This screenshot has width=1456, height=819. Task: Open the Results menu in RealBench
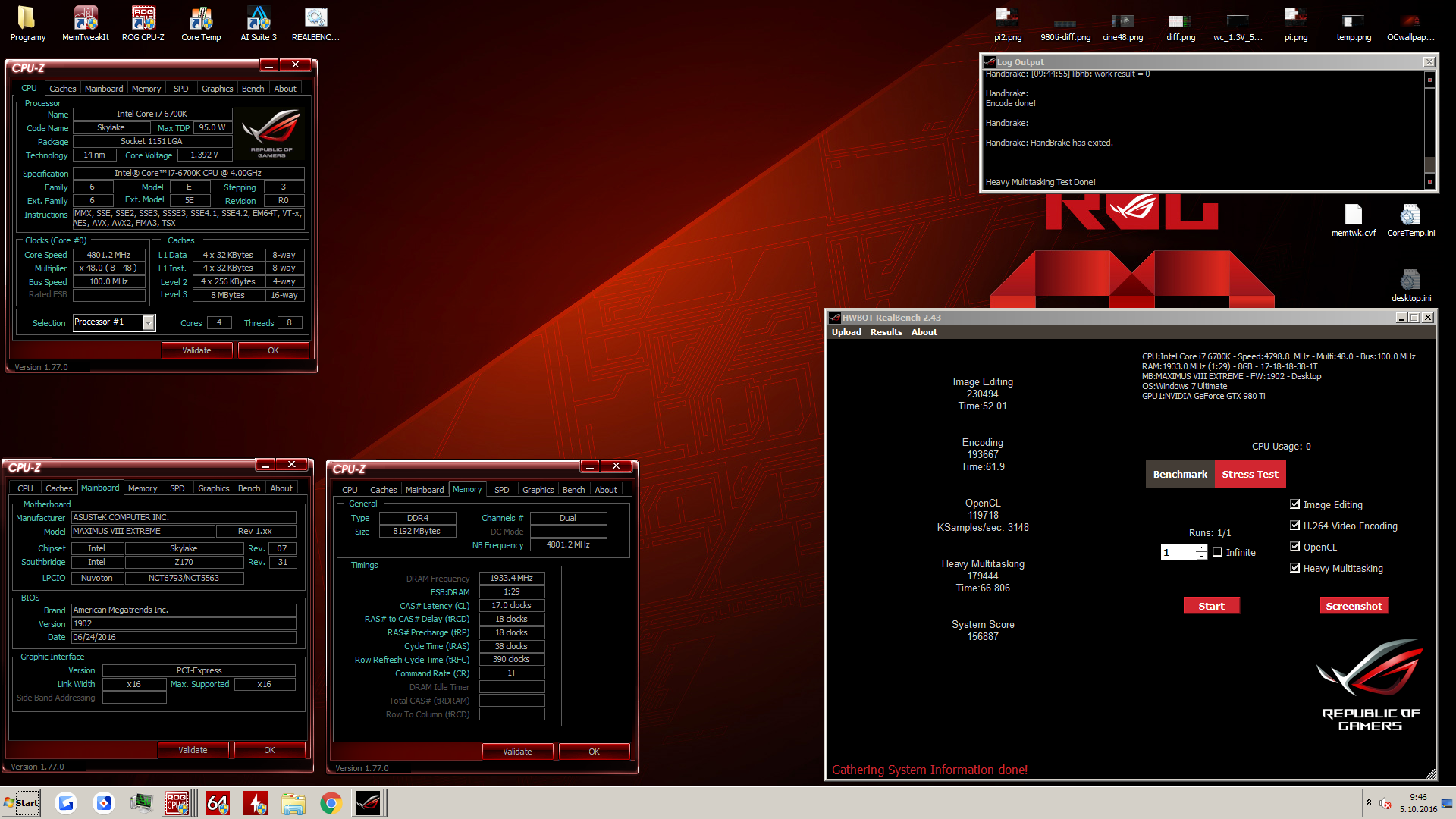886,332
